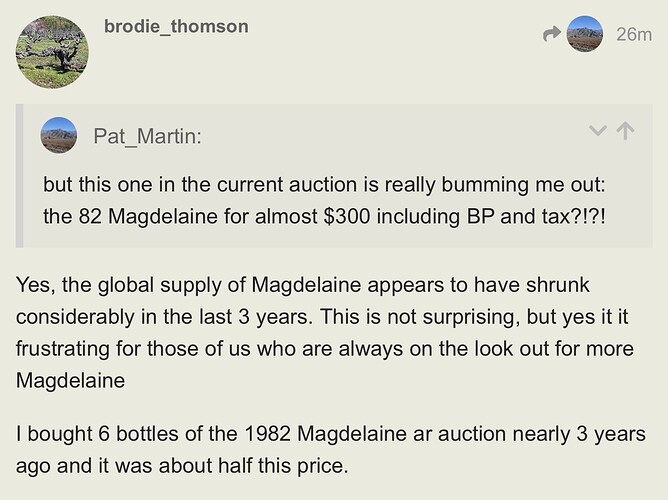
Task: Click the curved in-reply-to arrow icon
Action: point(551,35)
